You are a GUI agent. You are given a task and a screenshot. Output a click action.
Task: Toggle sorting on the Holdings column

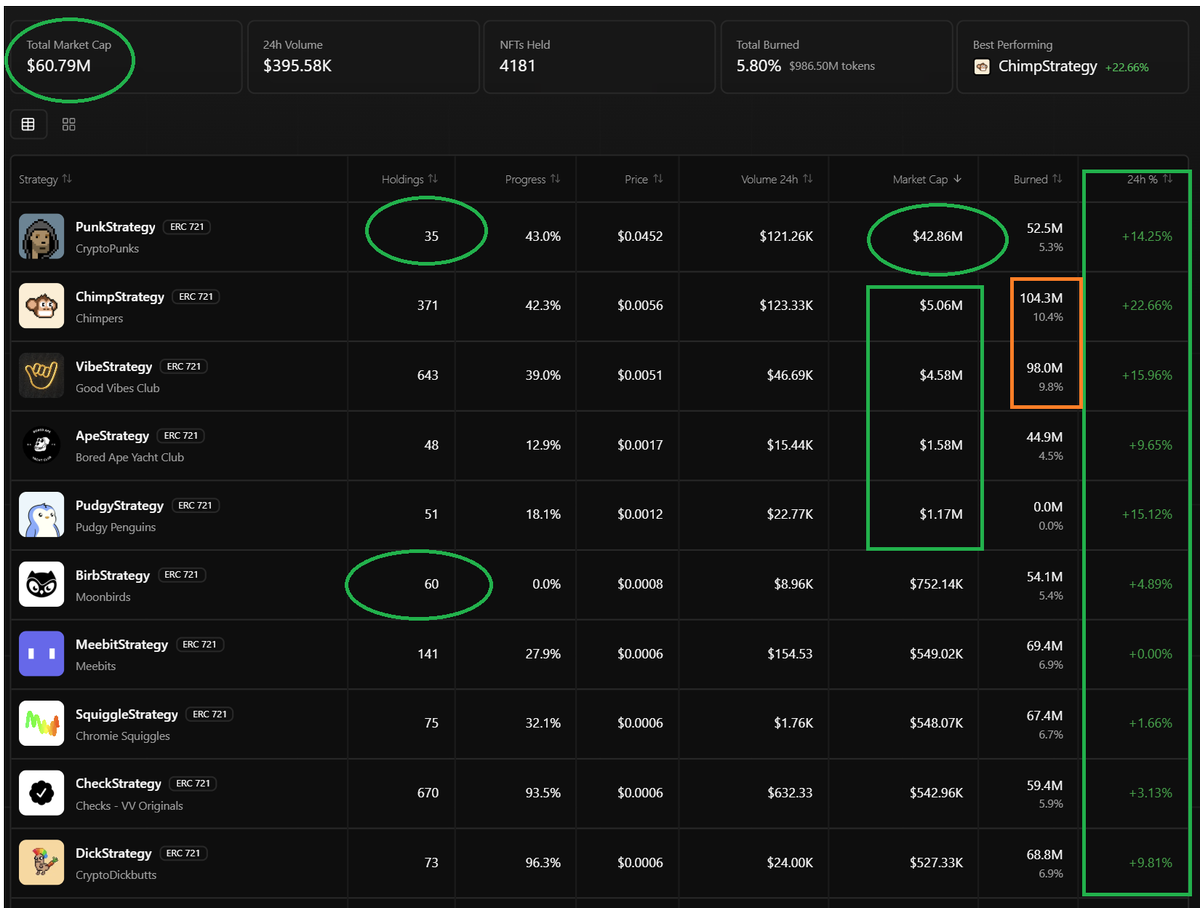[x=431, y=179]
